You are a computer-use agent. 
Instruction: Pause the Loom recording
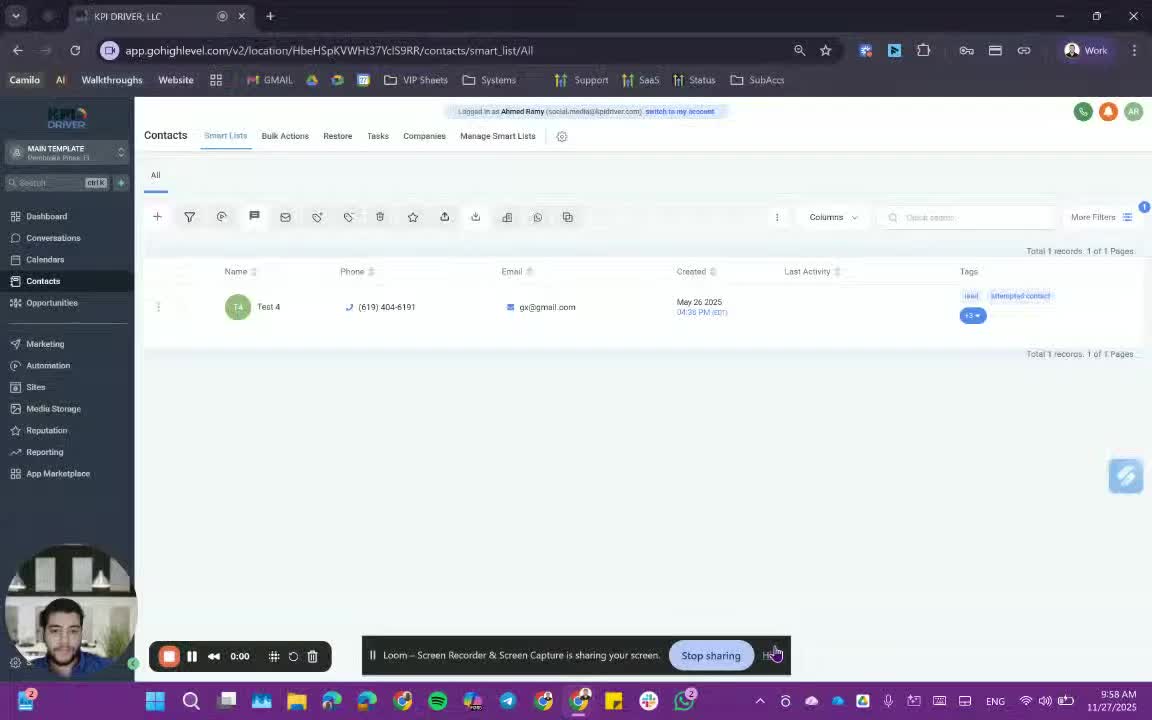(x=192, y=656)
